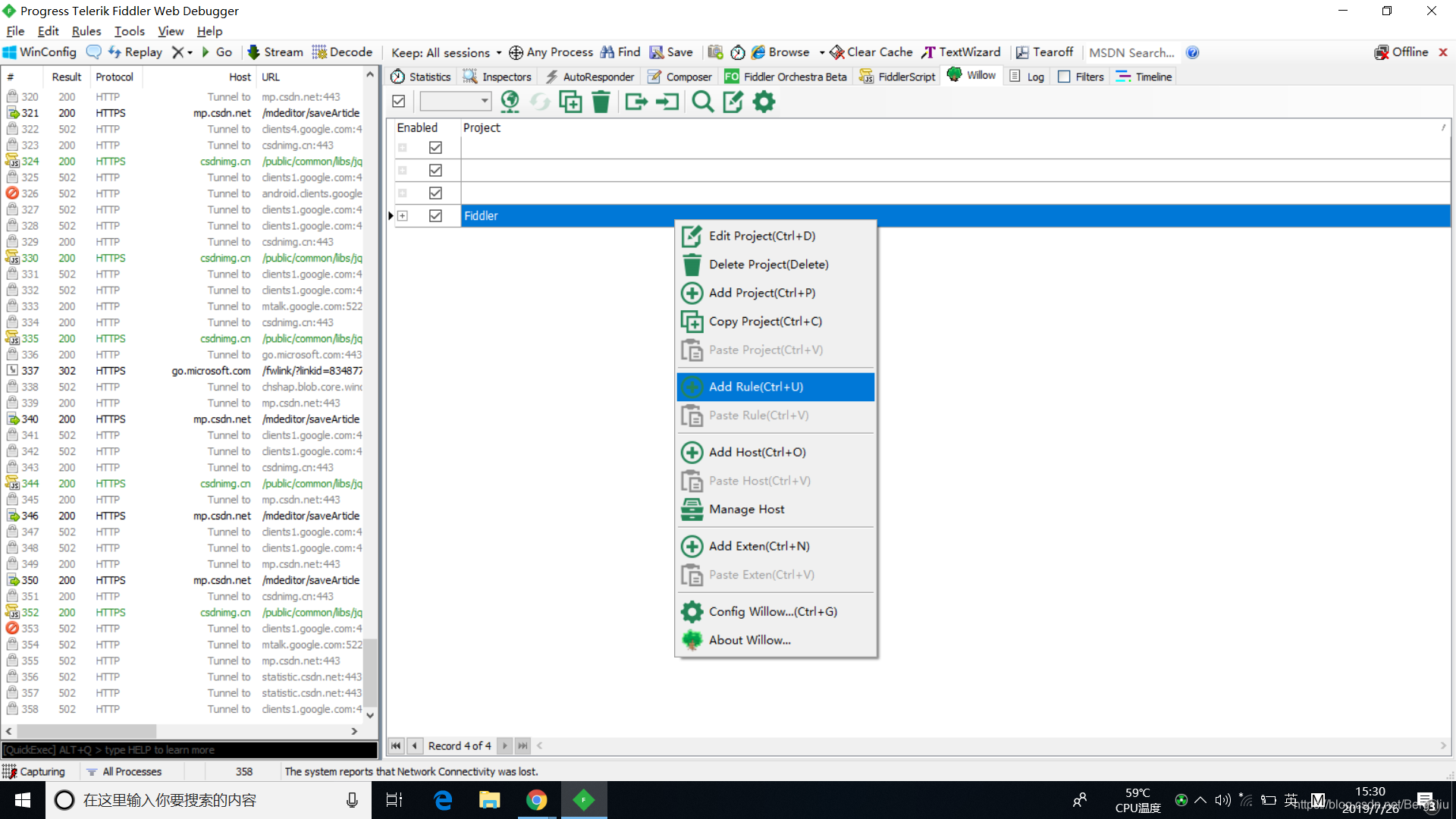Click the export arrow icon in Willow toolbar
Image resolution: width=1456 pixels, height=819 pixels.
coord(636,102)
